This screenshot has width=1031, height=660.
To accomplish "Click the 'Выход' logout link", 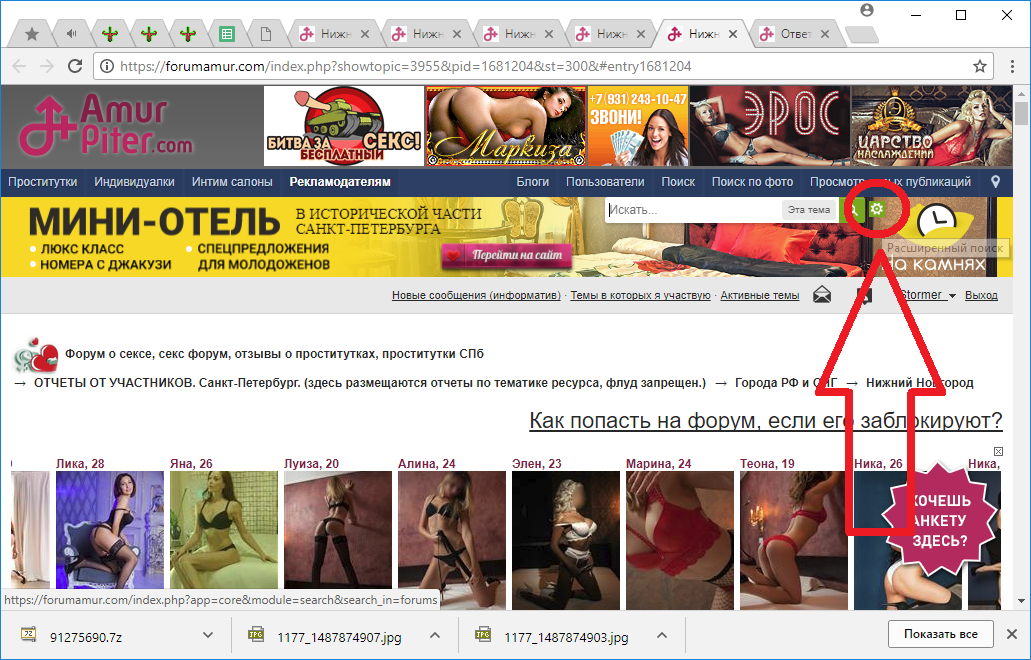I will pos(981,295).
